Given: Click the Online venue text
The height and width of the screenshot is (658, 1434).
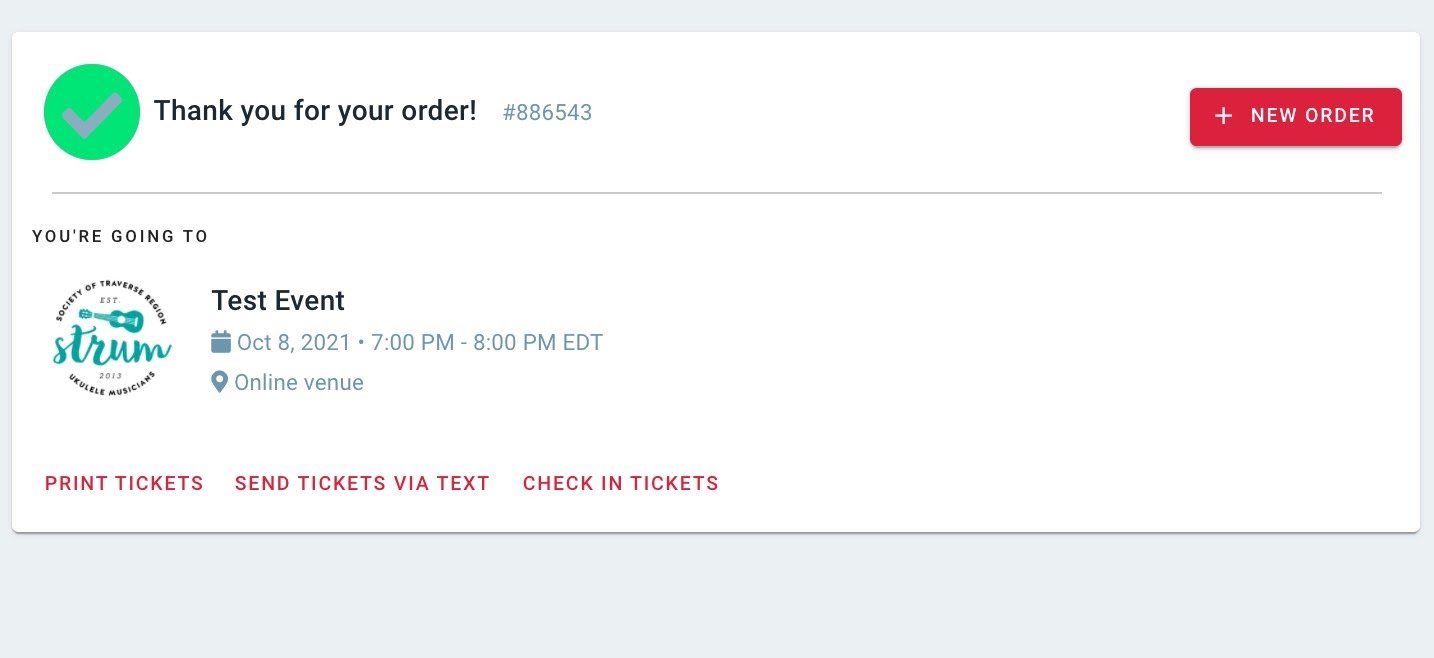Looking at the screenshot, I should coord(299,382).
